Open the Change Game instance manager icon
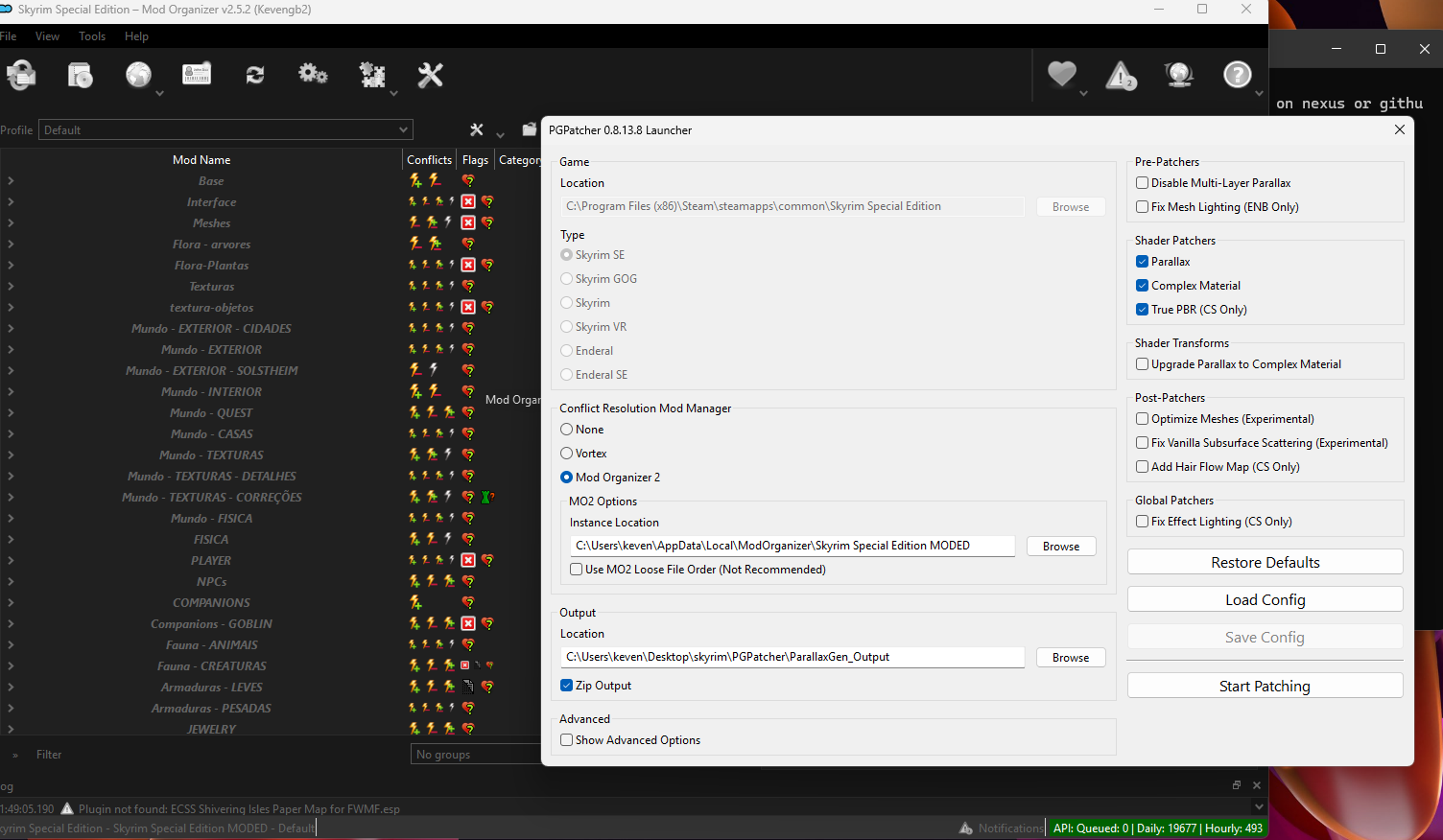 click(x=21, y=75)
